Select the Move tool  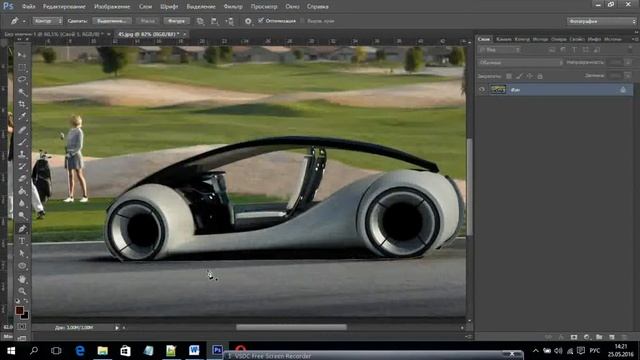pyautogui.click(x=22, y=54)
